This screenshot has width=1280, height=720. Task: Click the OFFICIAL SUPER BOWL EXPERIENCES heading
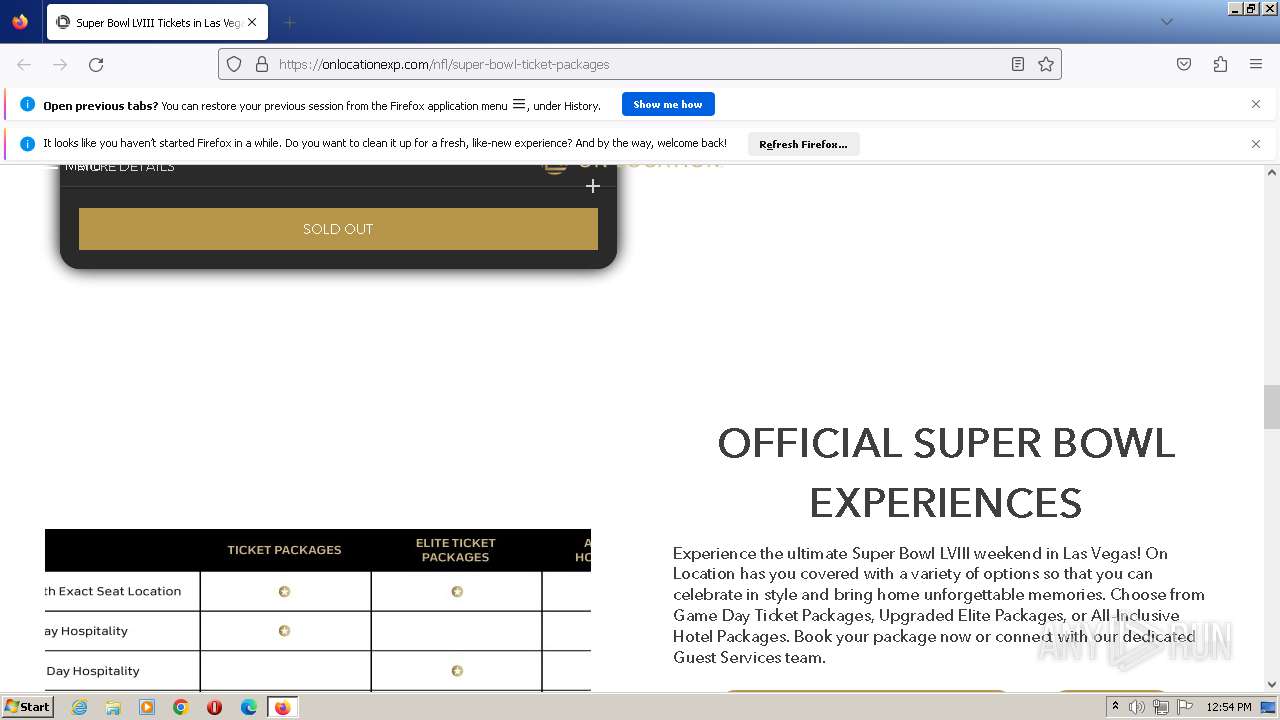(x=946, y=472)
